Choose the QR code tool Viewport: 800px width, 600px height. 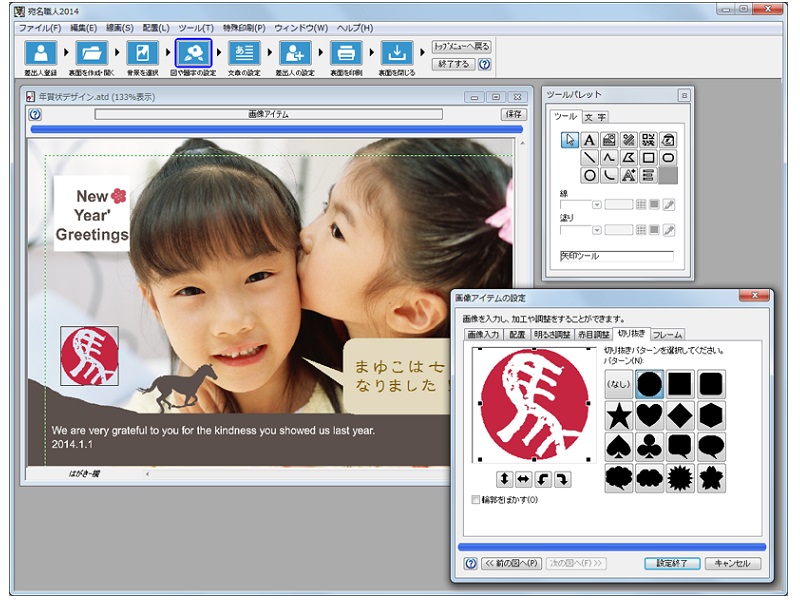(x=649, y=140)
